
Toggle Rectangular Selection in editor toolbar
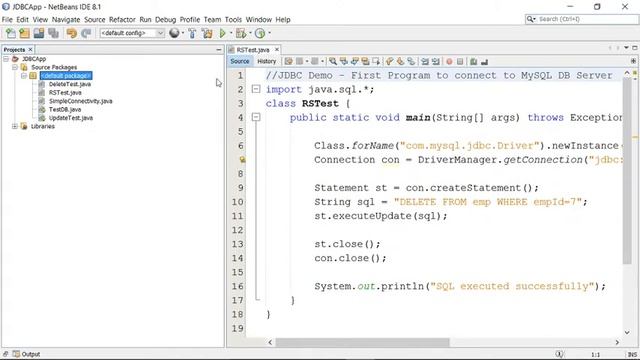376,61
